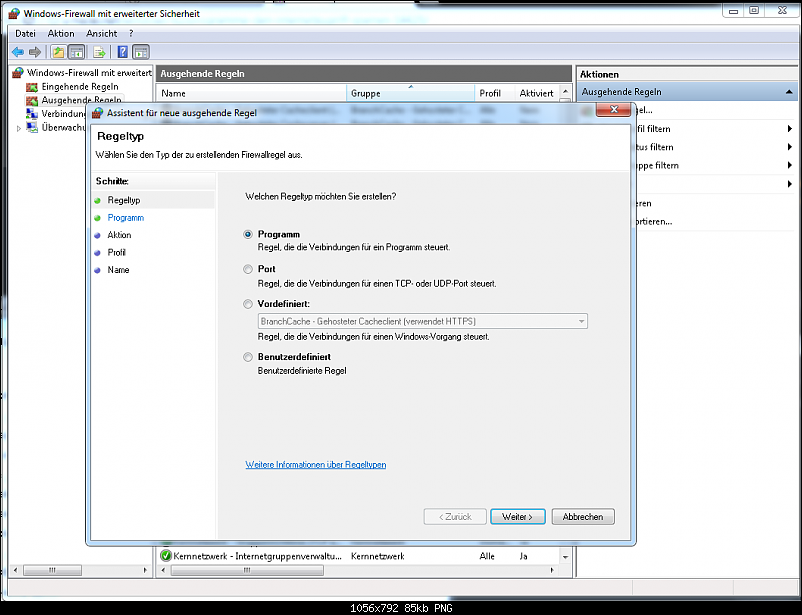Click the blue Programm step in the steps list
The height and width of the screenshot is (615, 802).
point(126,217)
